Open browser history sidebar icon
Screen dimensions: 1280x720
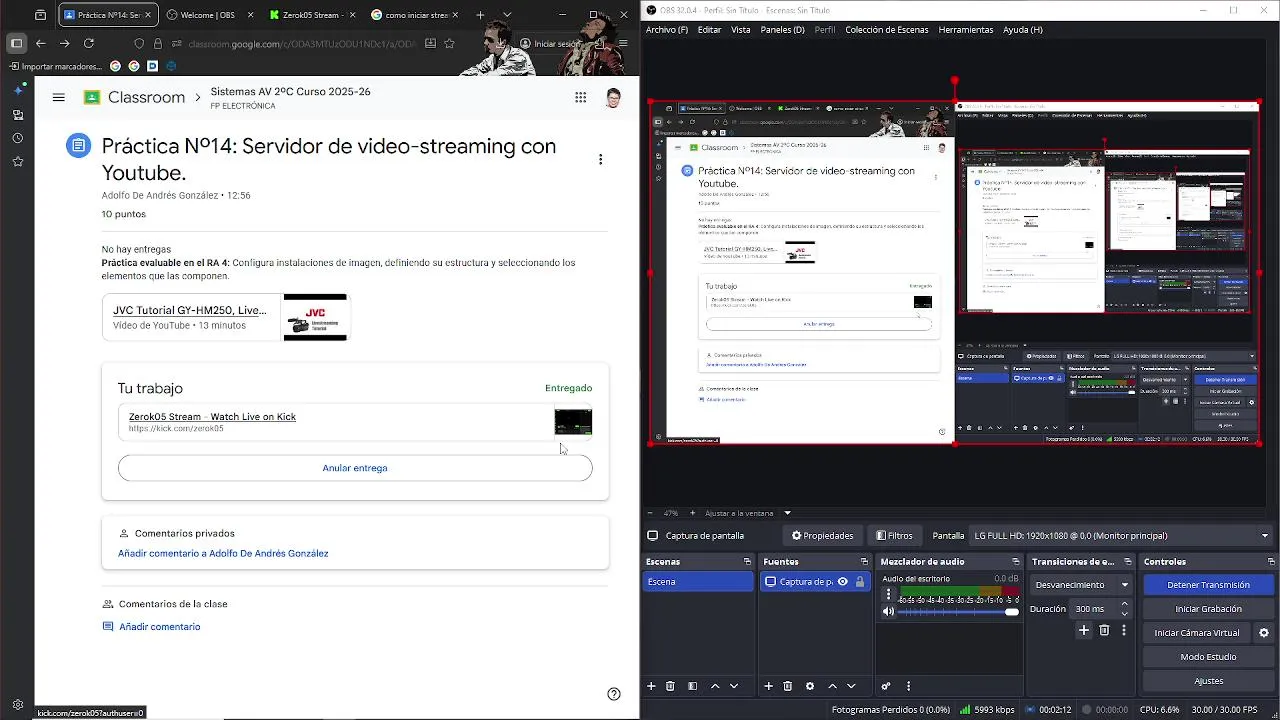click(17, 138)
